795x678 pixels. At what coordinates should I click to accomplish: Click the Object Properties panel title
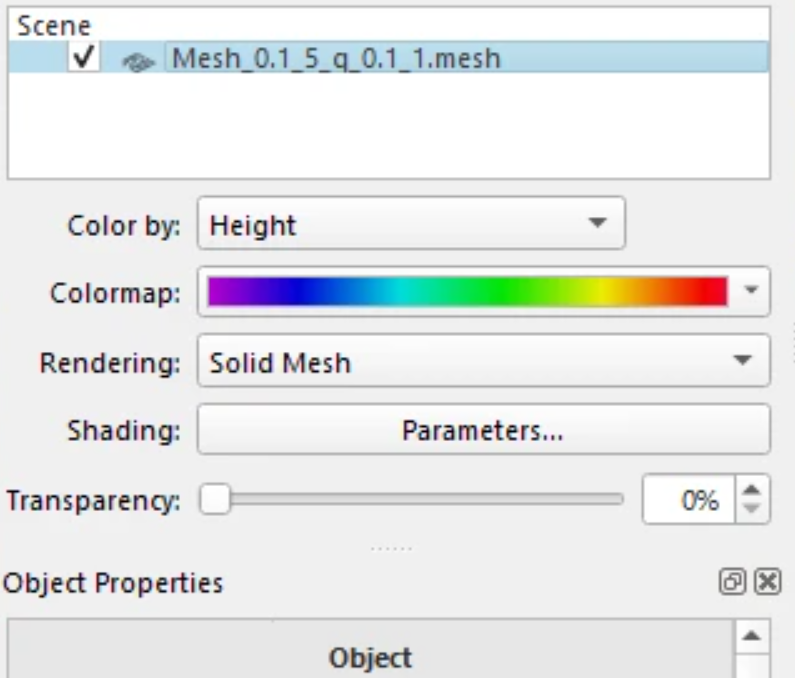(113, 582)
